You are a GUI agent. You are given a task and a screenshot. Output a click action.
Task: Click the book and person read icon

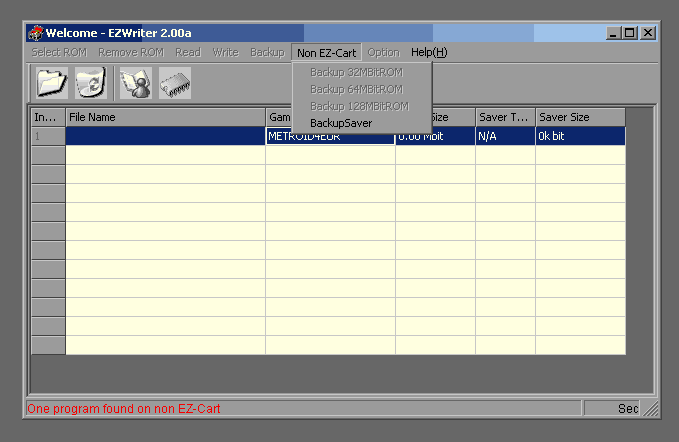(x=136, y=82)
